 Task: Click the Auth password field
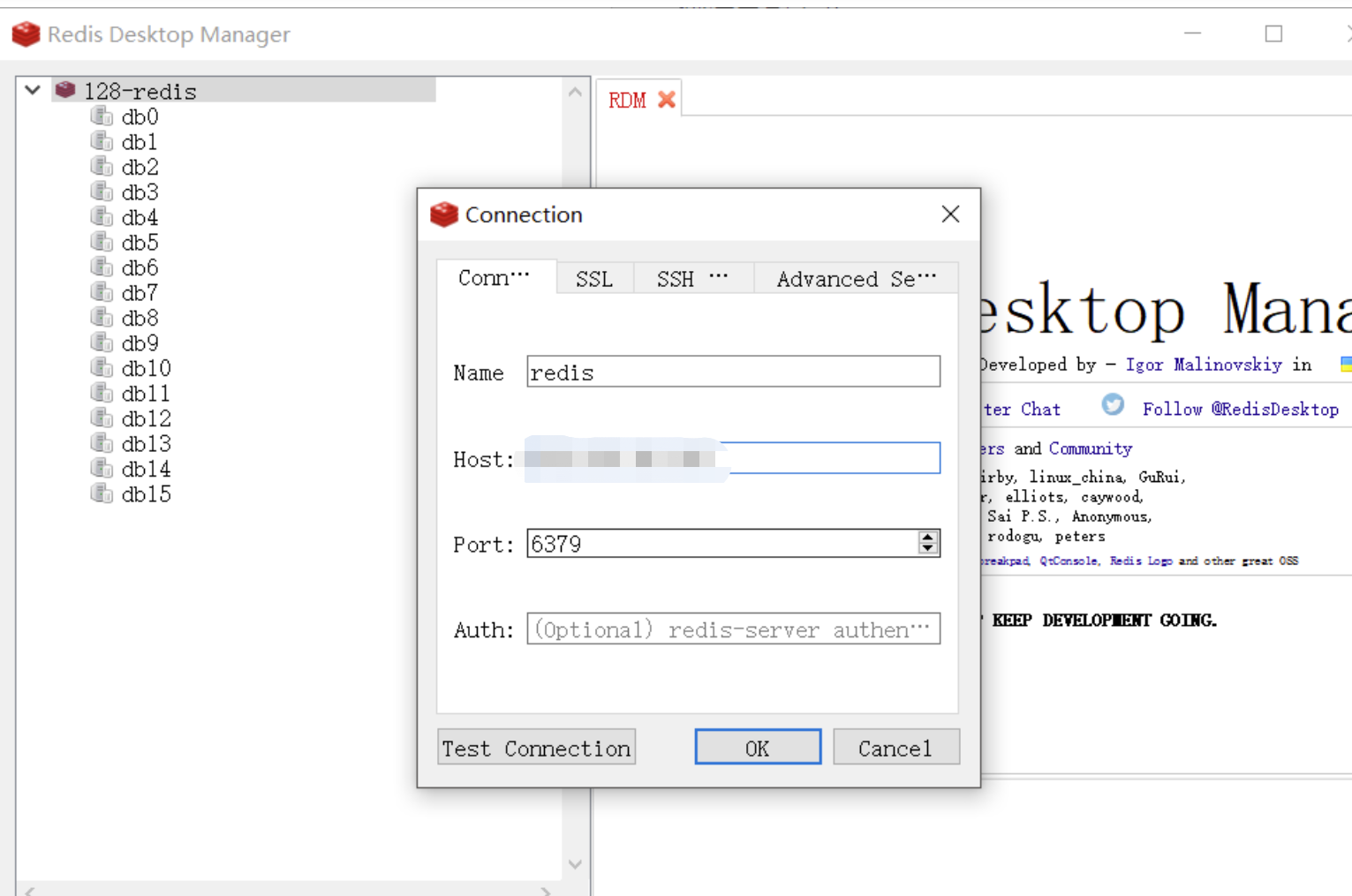click(733, 629)
